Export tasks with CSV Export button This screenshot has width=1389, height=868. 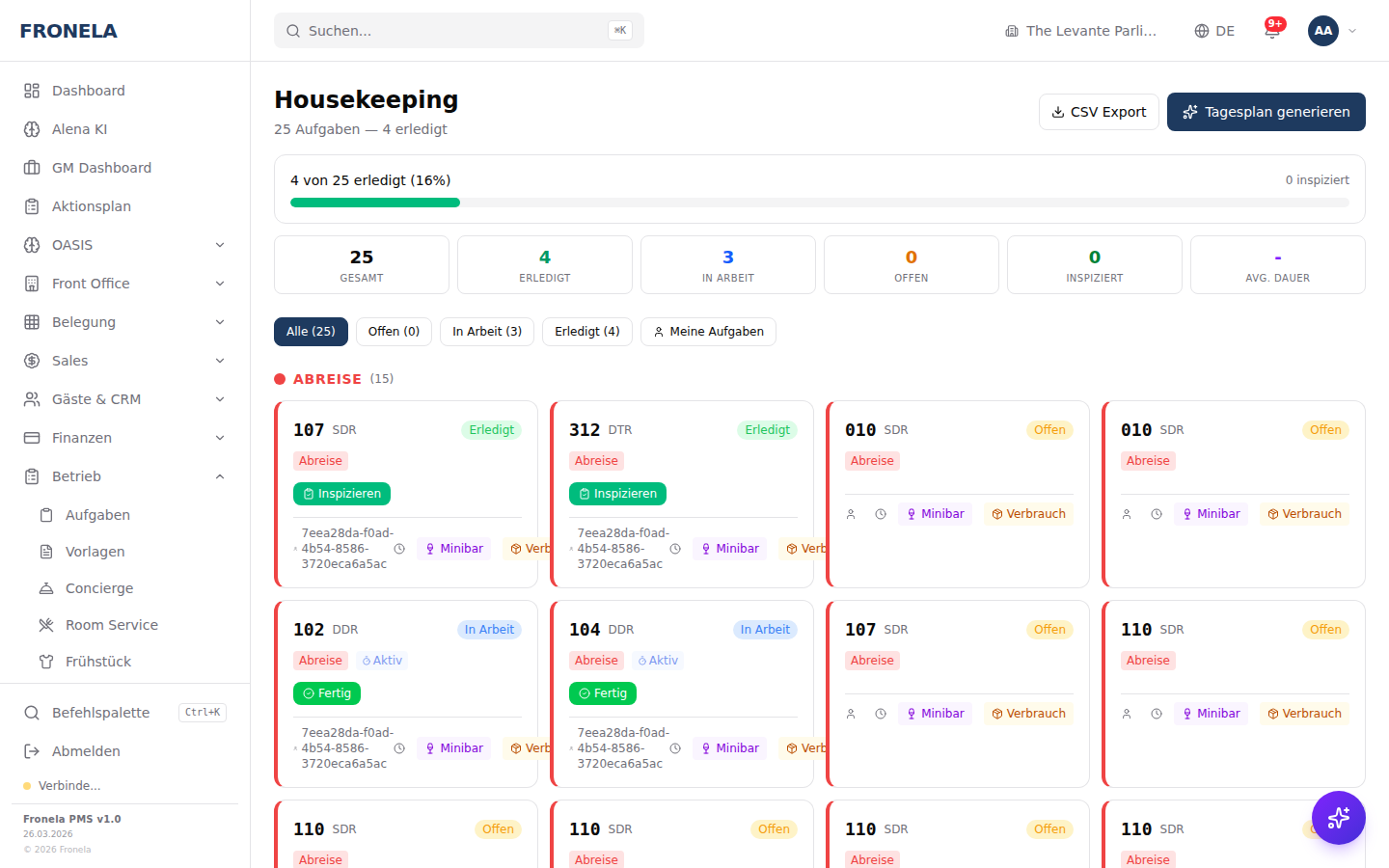point(1099,112)
